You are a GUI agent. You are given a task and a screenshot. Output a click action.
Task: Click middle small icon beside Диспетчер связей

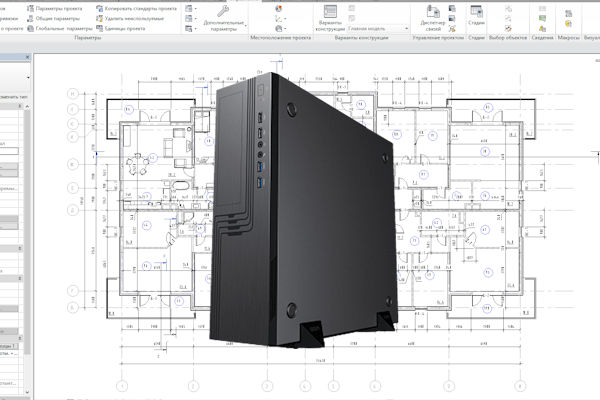pyautogui.click(x=452, y=18)
